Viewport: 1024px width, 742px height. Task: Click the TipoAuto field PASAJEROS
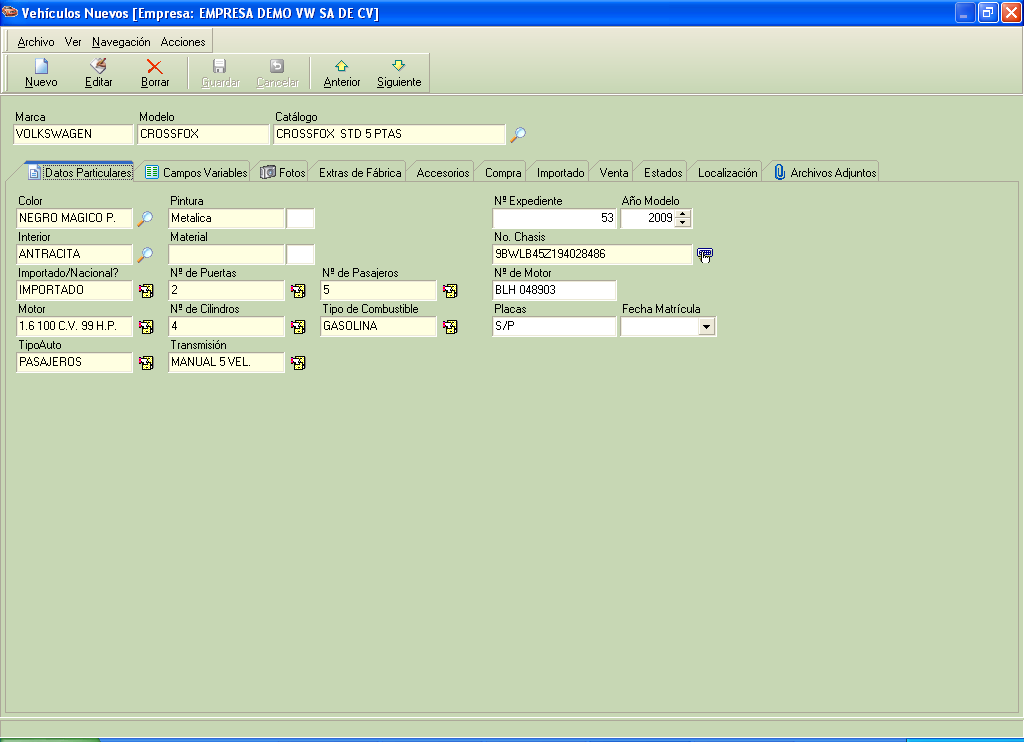(x=74, y=362)
